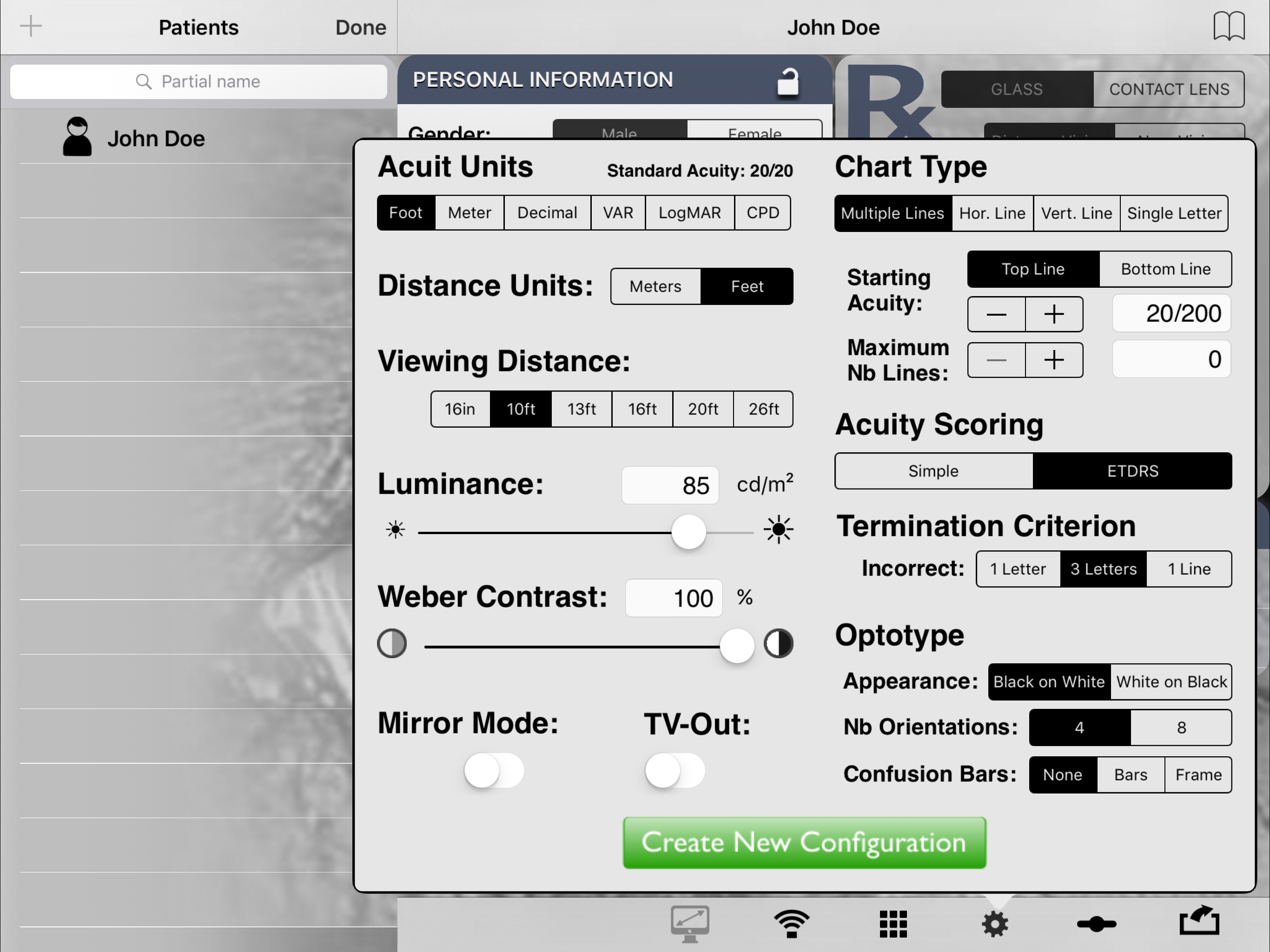The width and height of the screenshot is (1270, 952).
Task: Tap the occluder bar icon in toolbar
Action: (1096, 923)
